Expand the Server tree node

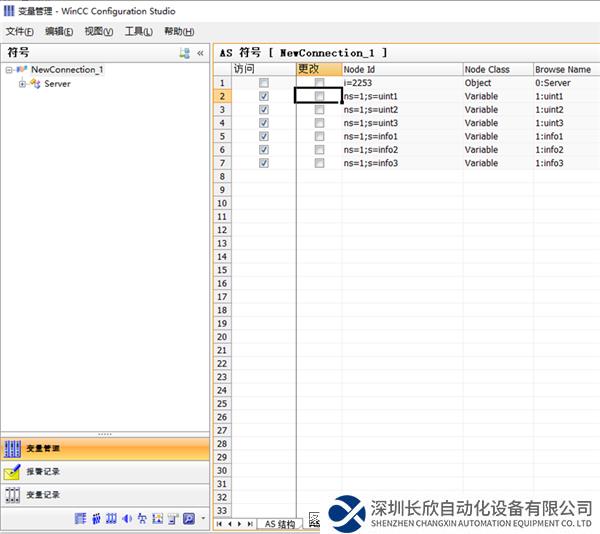[x=22, y=84]
